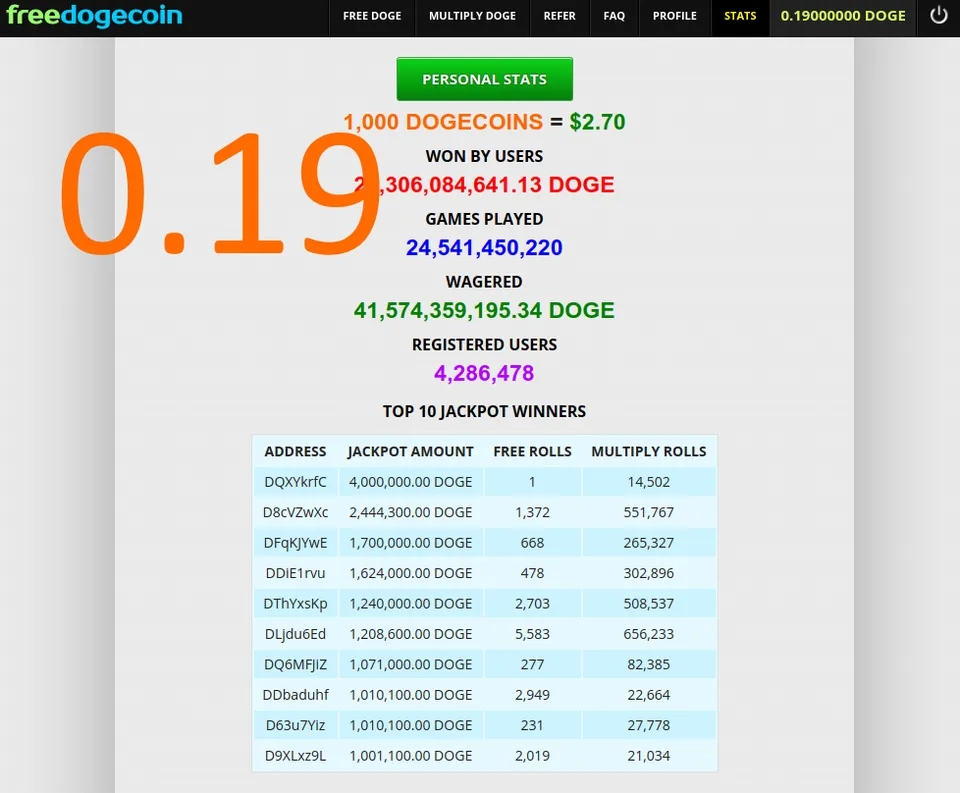The image size is (960, 793).
Task: Click multiply rolls value 21,034
Action: (649, 756)
